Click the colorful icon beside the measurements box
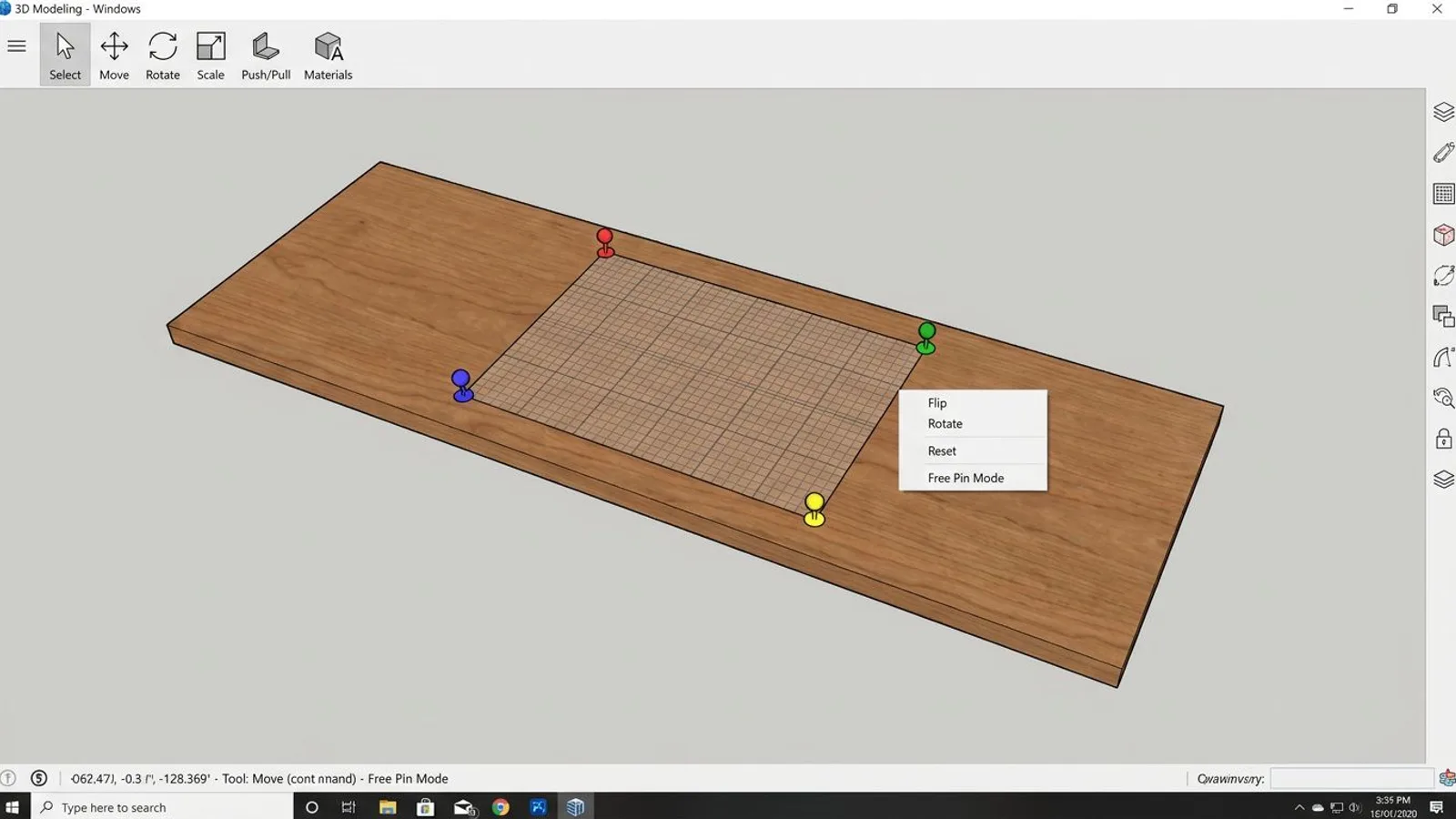 click(x=1447, y=778)
